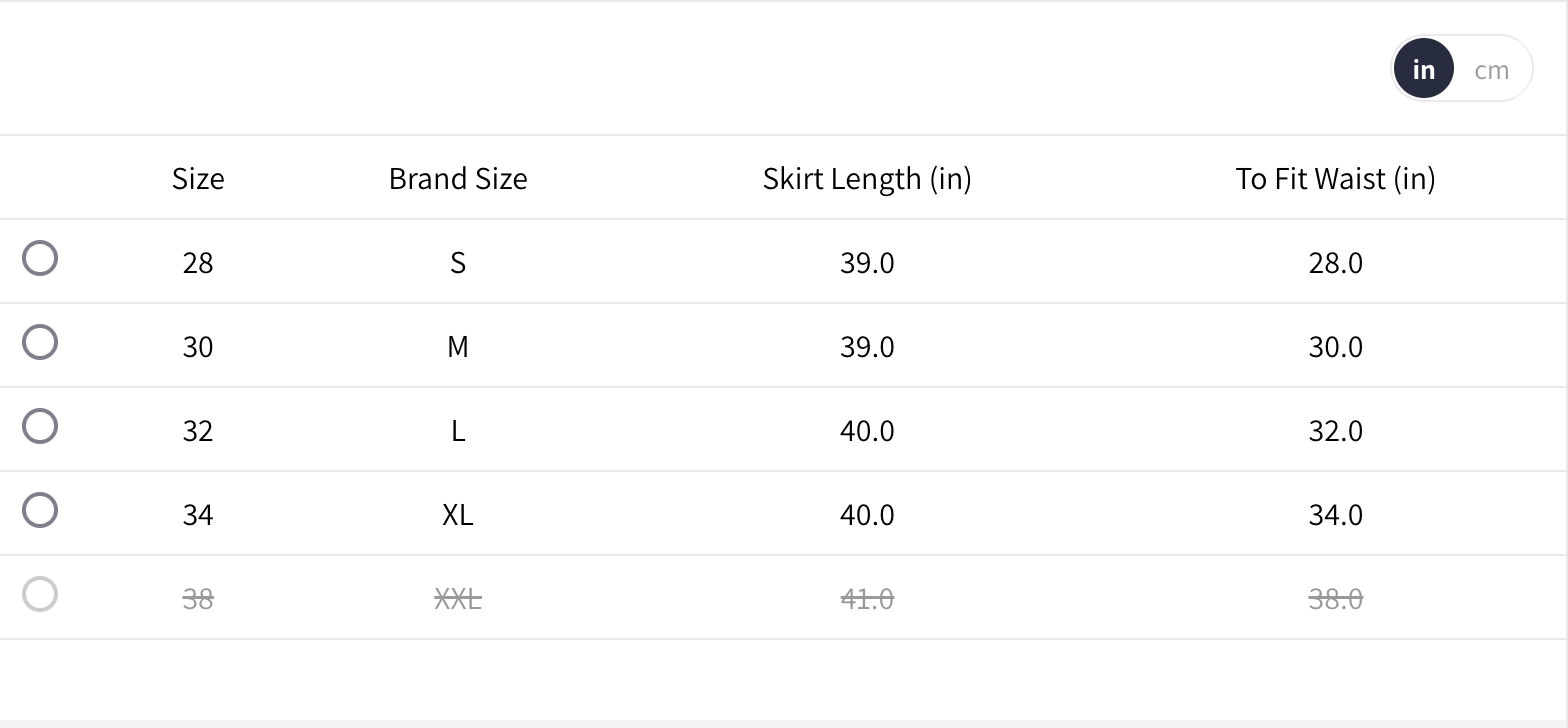Click the strikethrough XXL brand size
Image resolution: width=1568 pixels, height=728 pixels.
coord(458,598)
